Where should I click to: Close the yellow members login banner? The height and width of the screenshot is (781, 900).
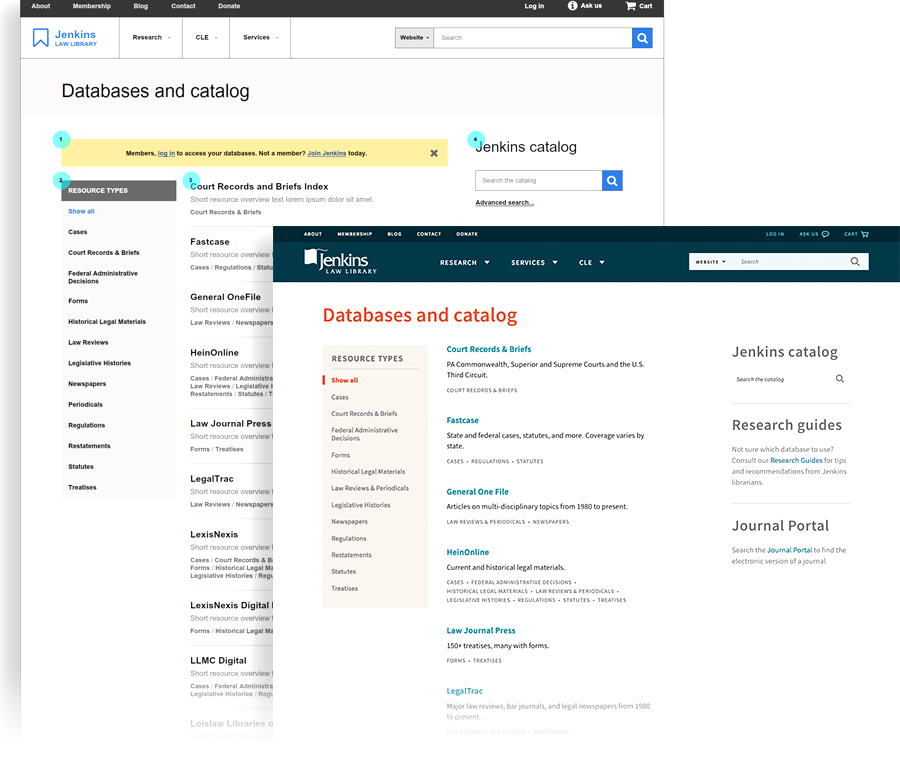[x=434, y=153]
